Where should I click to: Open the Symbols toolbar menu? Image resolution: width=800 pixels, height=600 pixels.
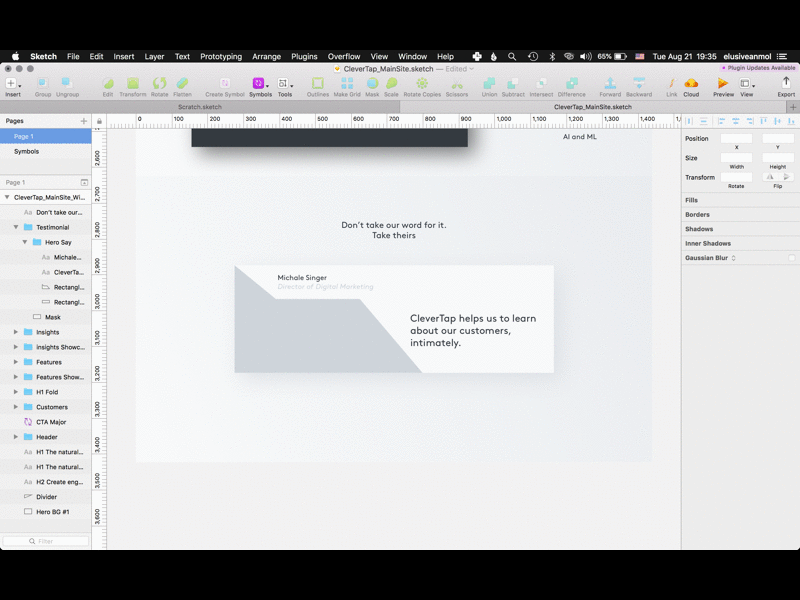tap(260, 86)
